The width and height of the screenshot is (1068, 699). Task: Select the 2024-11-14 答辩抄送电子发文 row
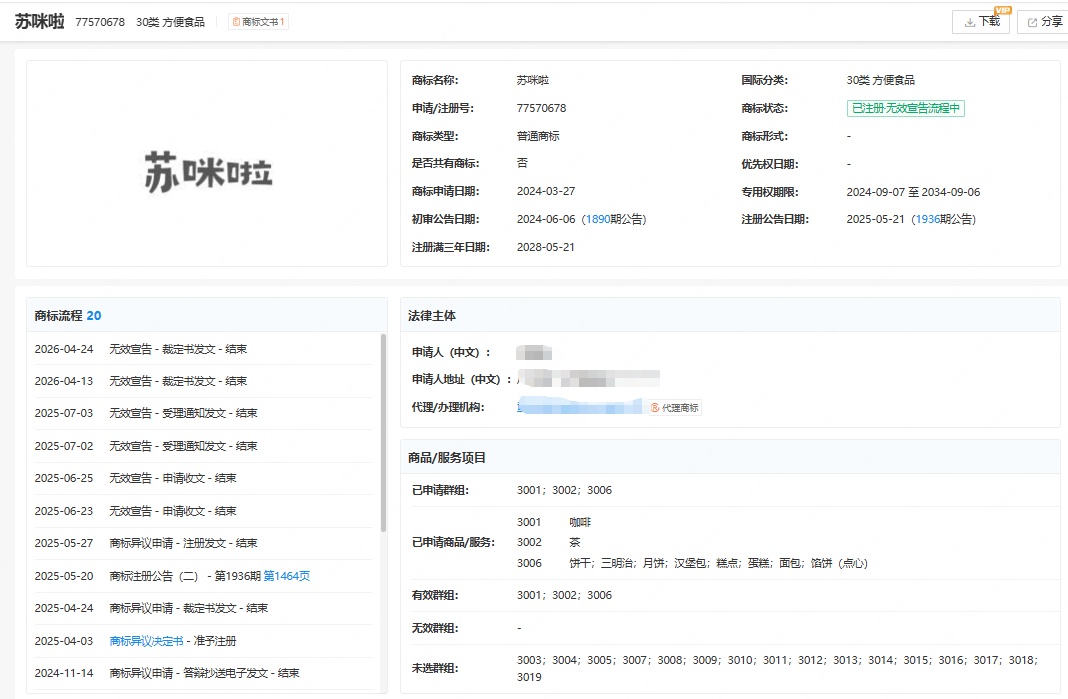point(203,673)
